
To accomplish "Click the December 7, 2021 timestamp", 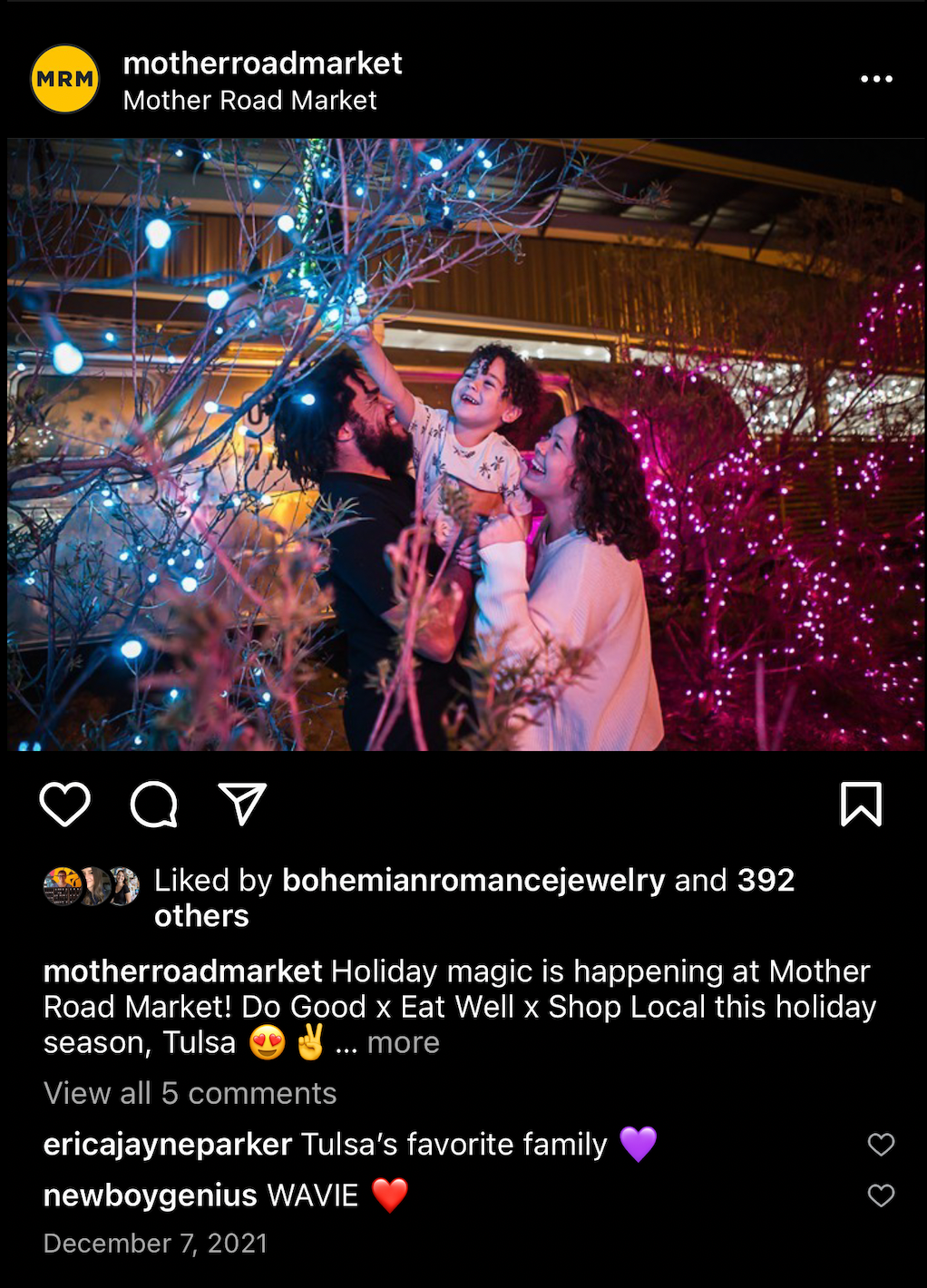I will (155, 1243).
